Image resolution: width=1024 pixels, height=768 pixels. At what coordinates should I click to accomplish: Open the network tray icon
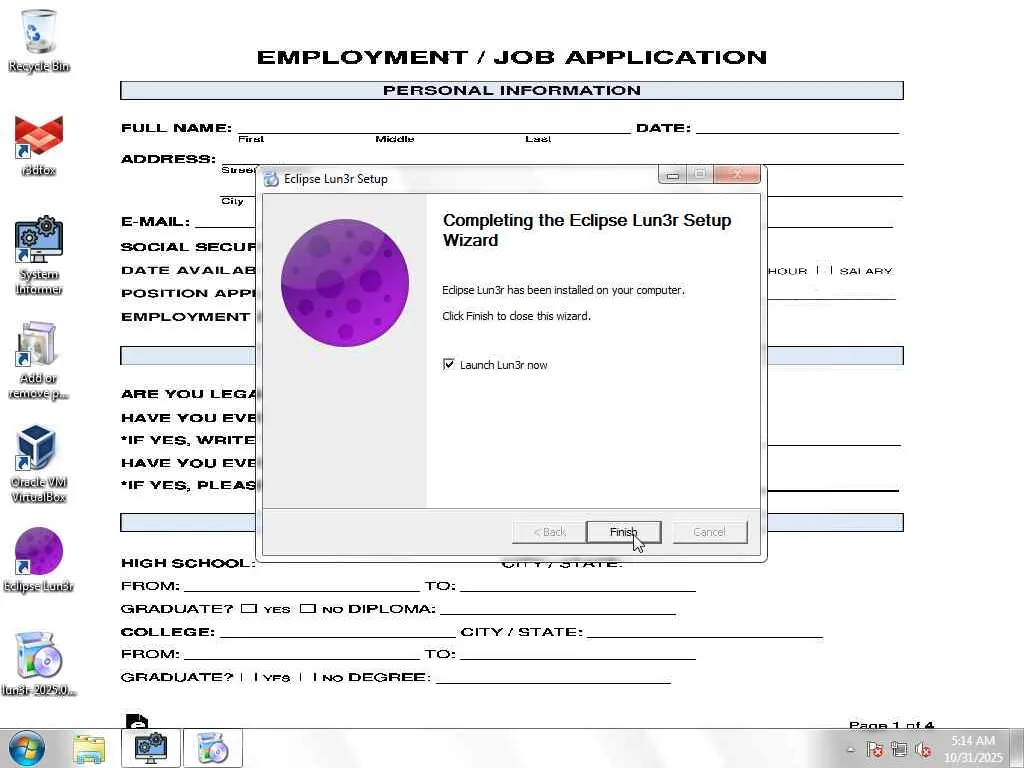click(x=899, y=750)
